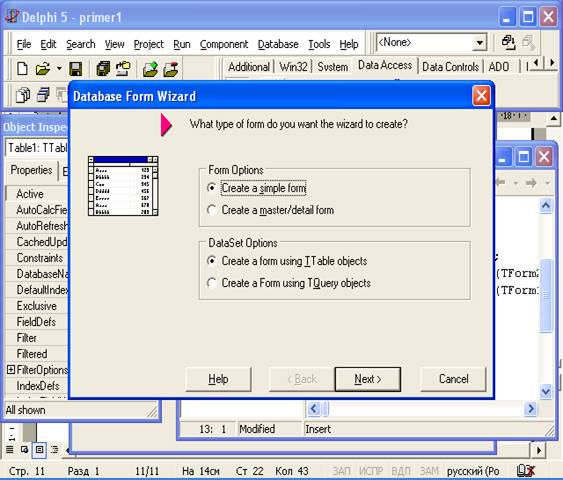
Task: Select Create a simple form option
Action: (x=257, y=188)
